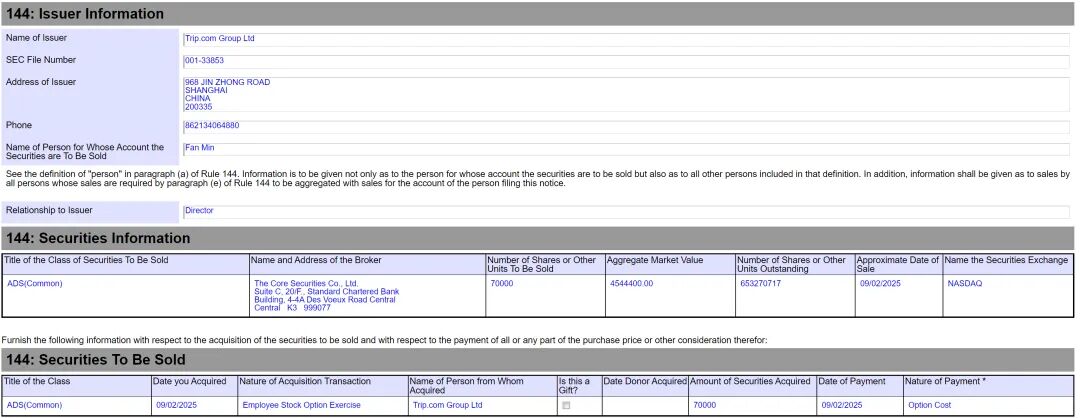Select the shares to be sold value 70000
This screenshot has height=418, width=1080.
501,284
